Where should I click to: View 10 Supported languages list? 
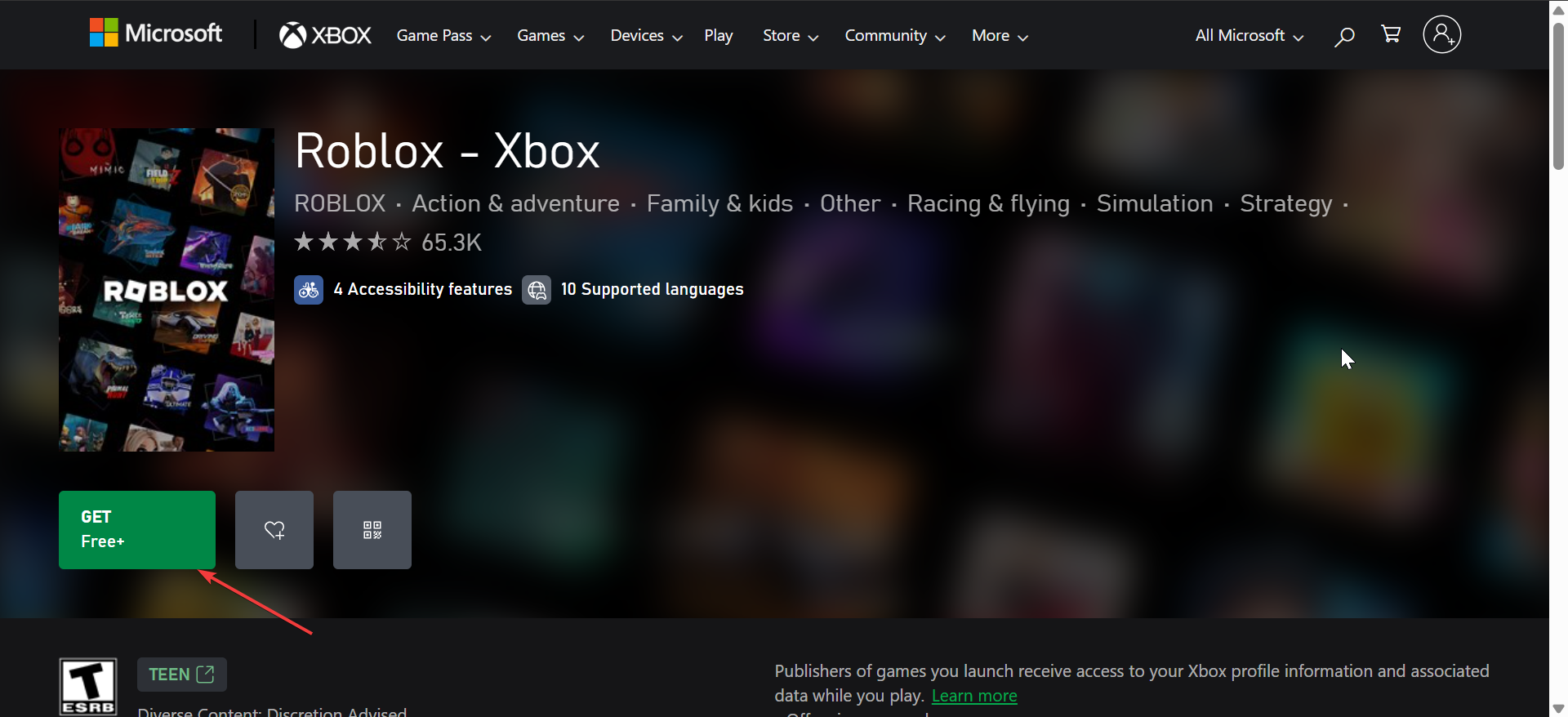click(653, 290)
